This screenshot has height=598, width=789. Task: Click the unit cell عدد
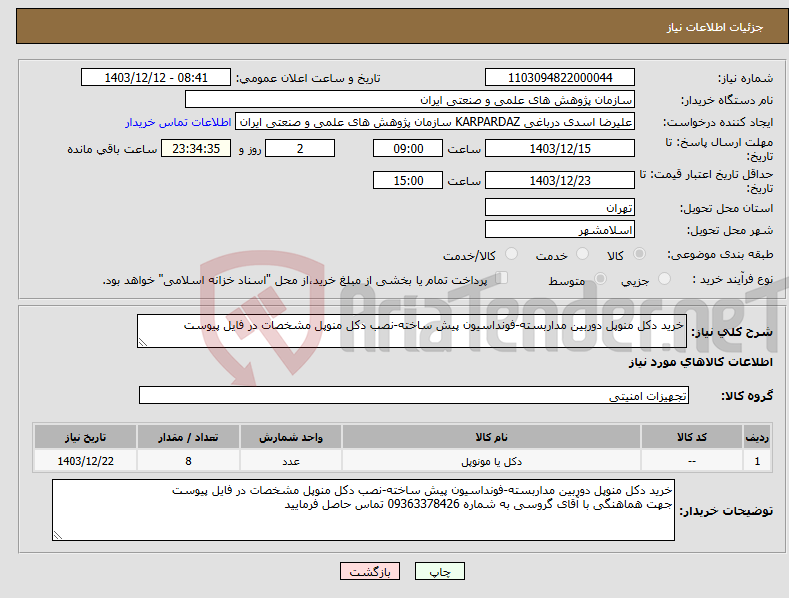coord(291,461)
